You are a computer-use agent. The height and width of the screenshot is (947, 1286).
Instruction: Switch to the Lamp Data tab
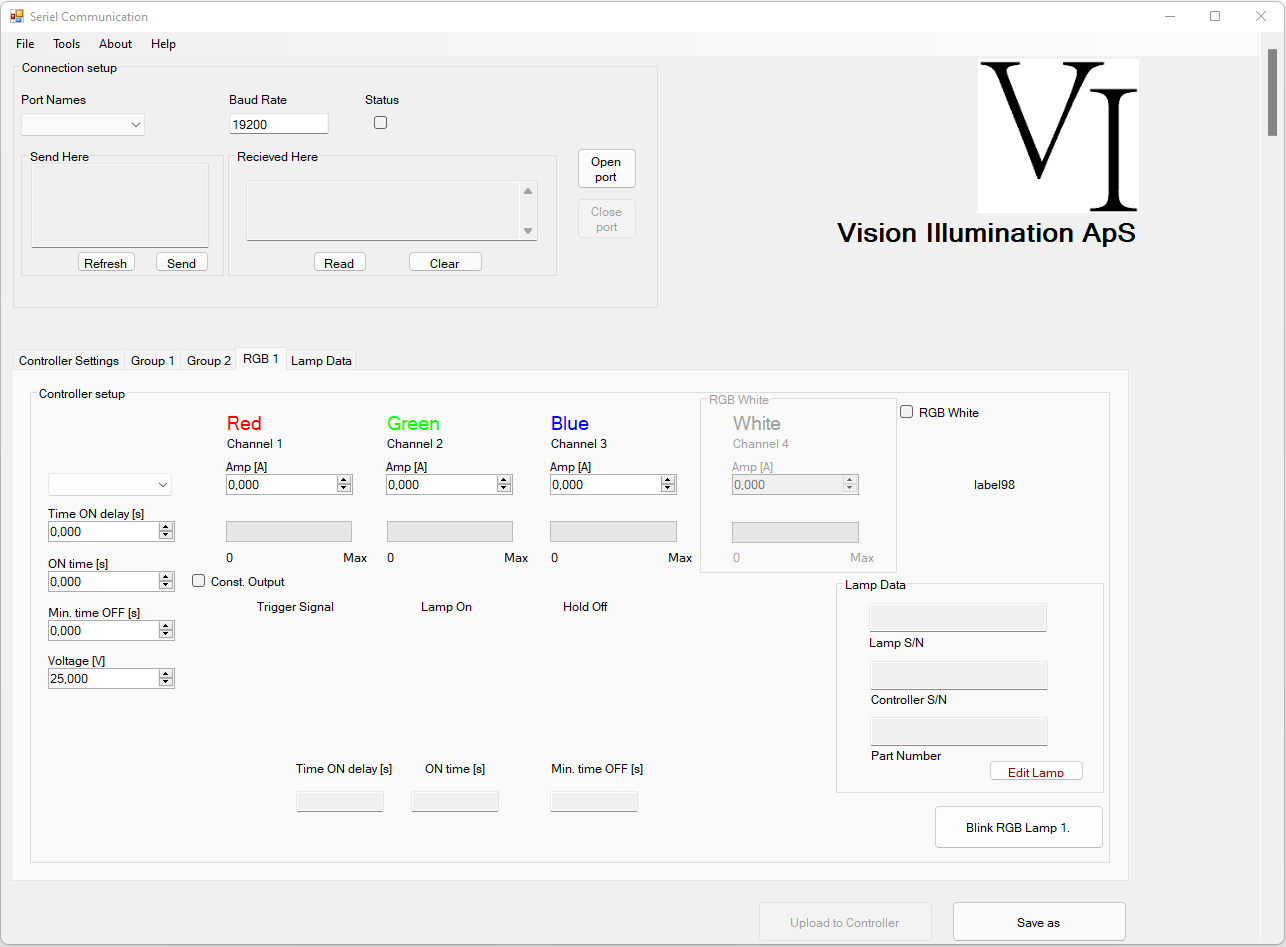tap(321, 361)
